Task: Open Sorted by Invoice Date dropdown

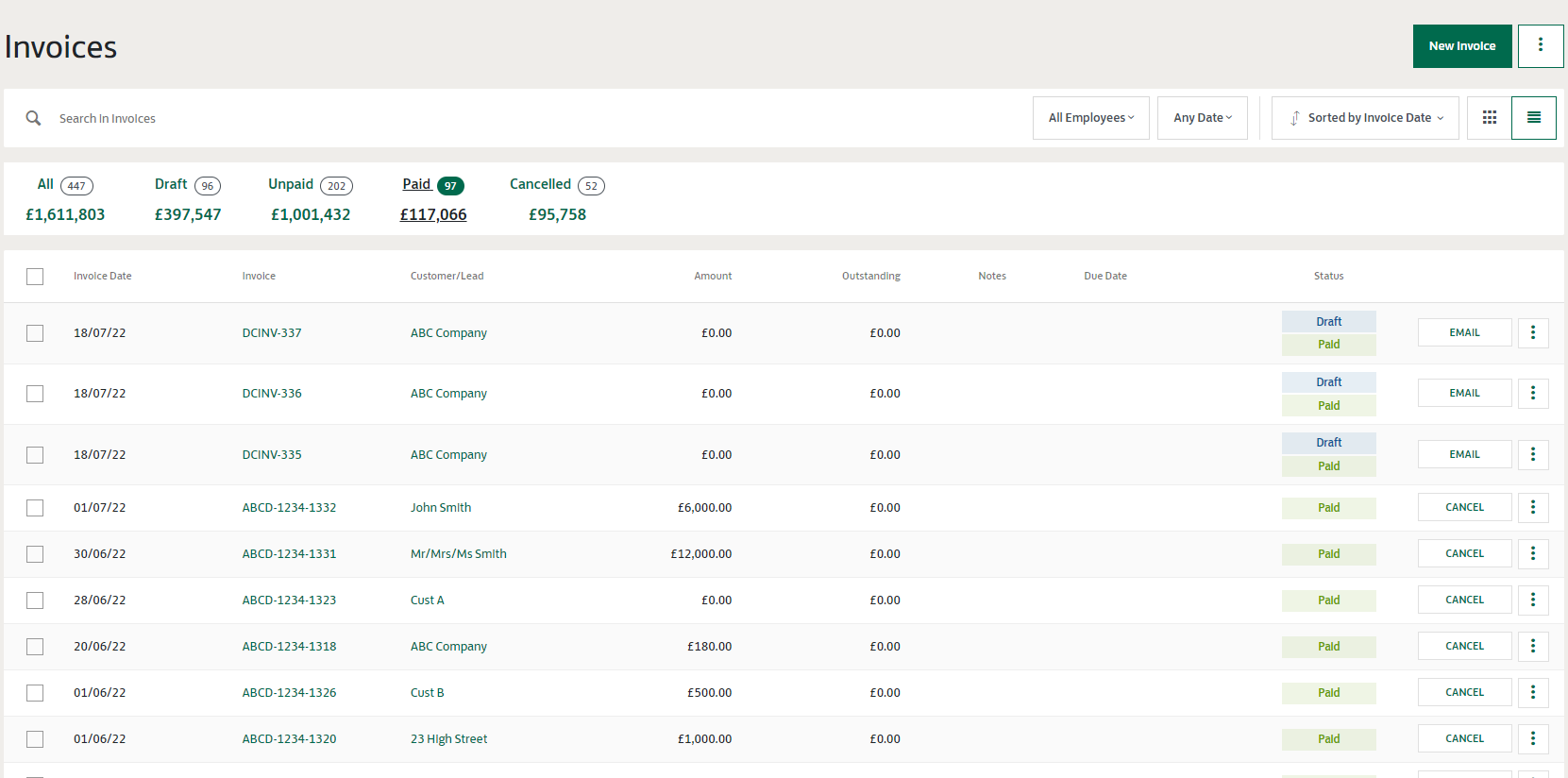Action: tap(1365, 118)
